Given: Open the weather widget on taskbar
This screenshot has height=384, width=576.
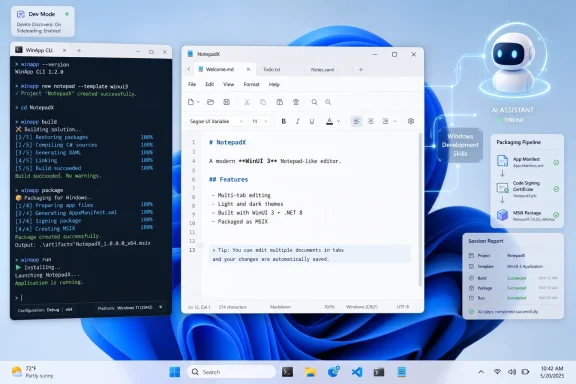Looking at the screenshot, I should click(x=32, y=372).
